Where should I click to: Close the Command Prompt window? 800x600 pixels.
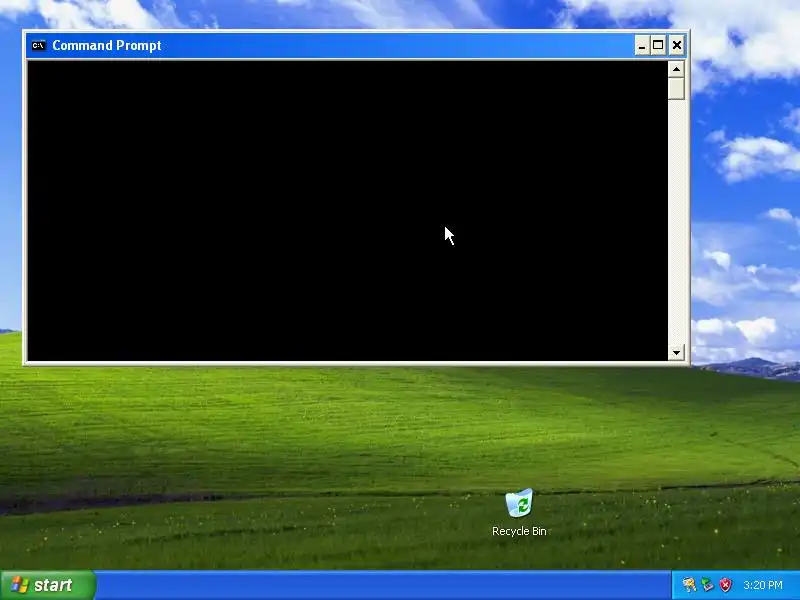coord(677,45)
